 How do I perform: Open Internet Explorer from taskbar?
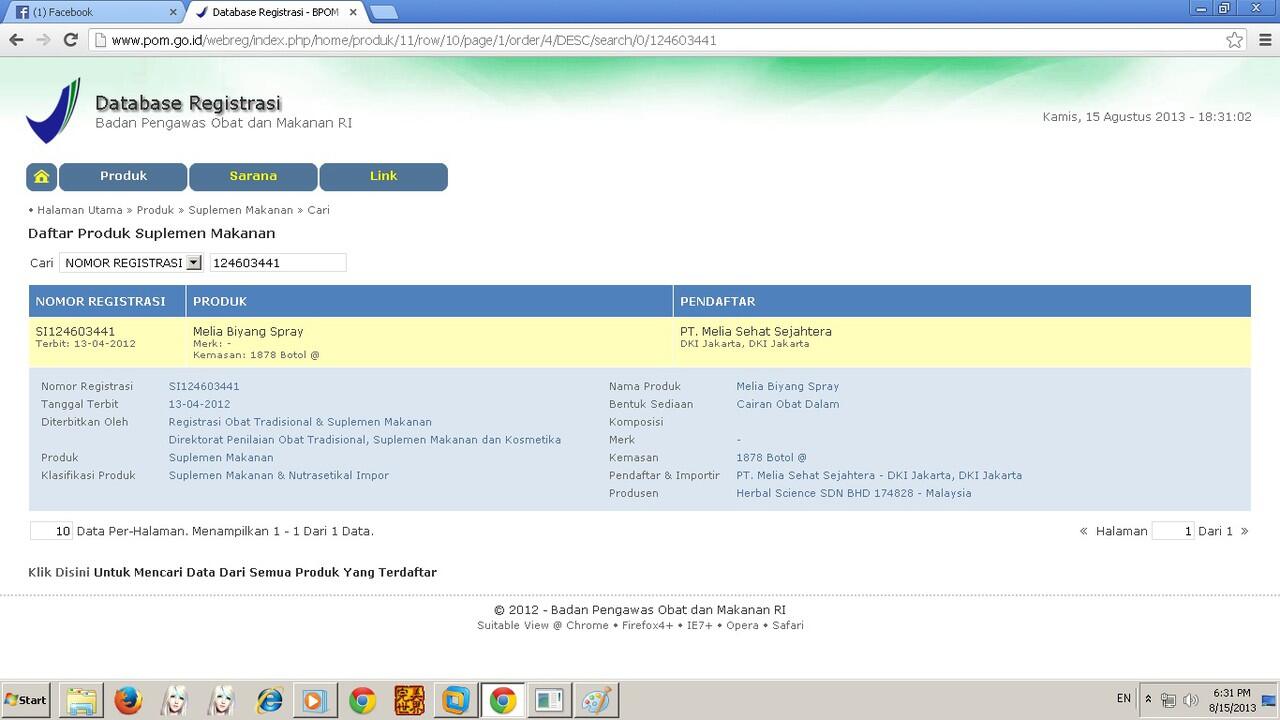coord(269,700)
